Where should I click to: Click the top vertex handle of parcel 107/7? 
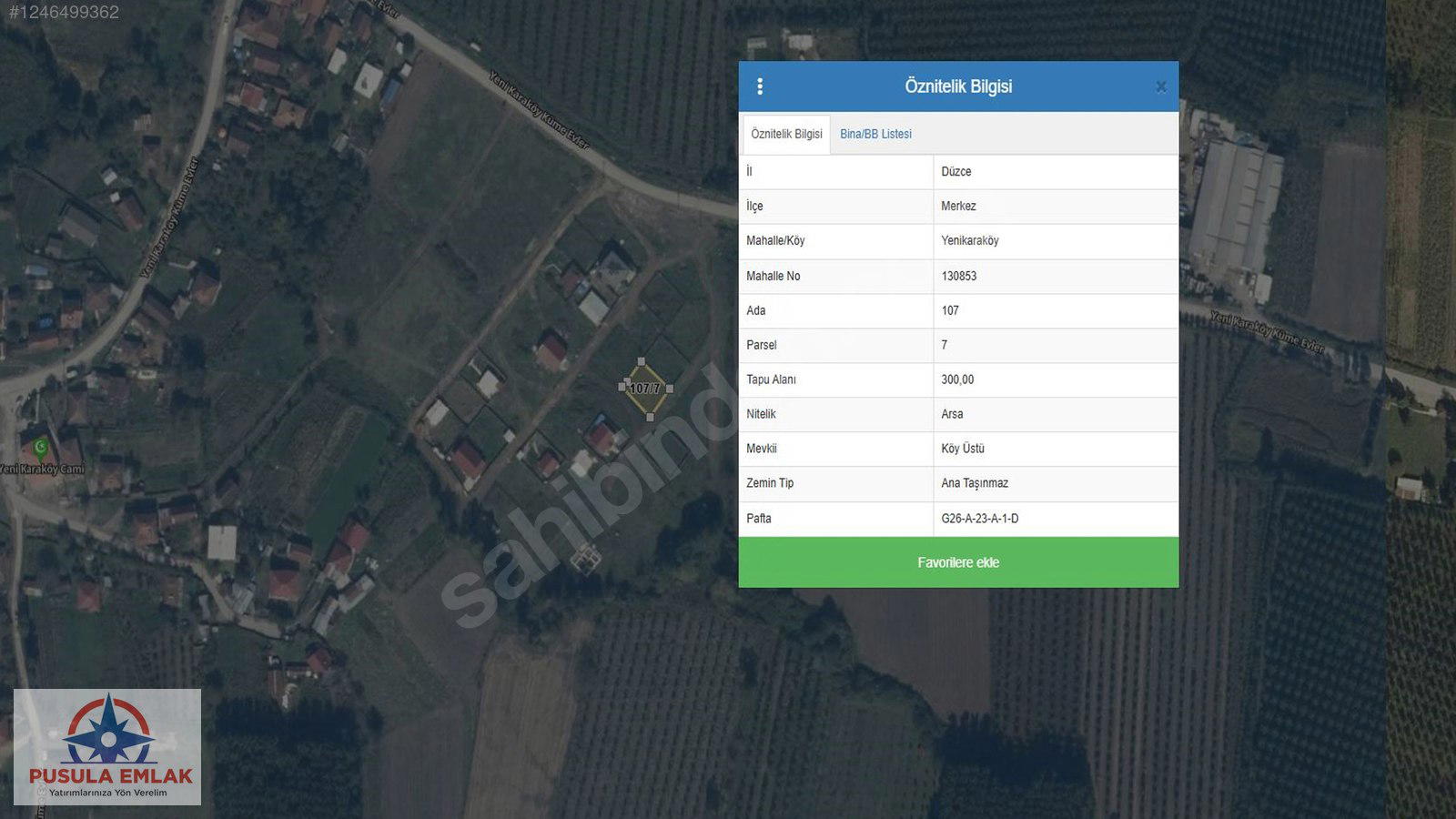pyautogui.click(x=642, y=361)
